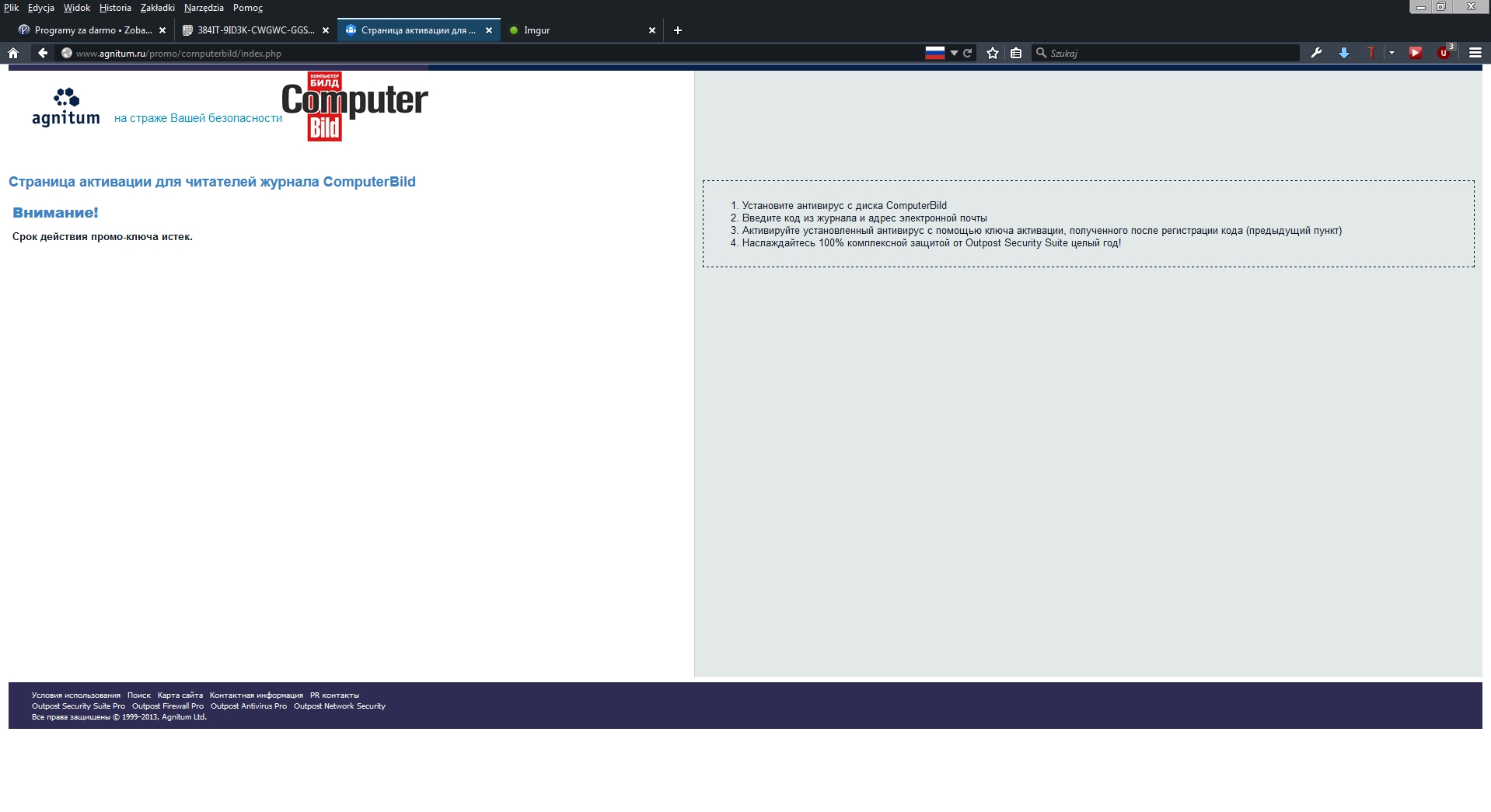Close the Страница активации tab
Screen dimensions: 1491x812
[489, 30]
